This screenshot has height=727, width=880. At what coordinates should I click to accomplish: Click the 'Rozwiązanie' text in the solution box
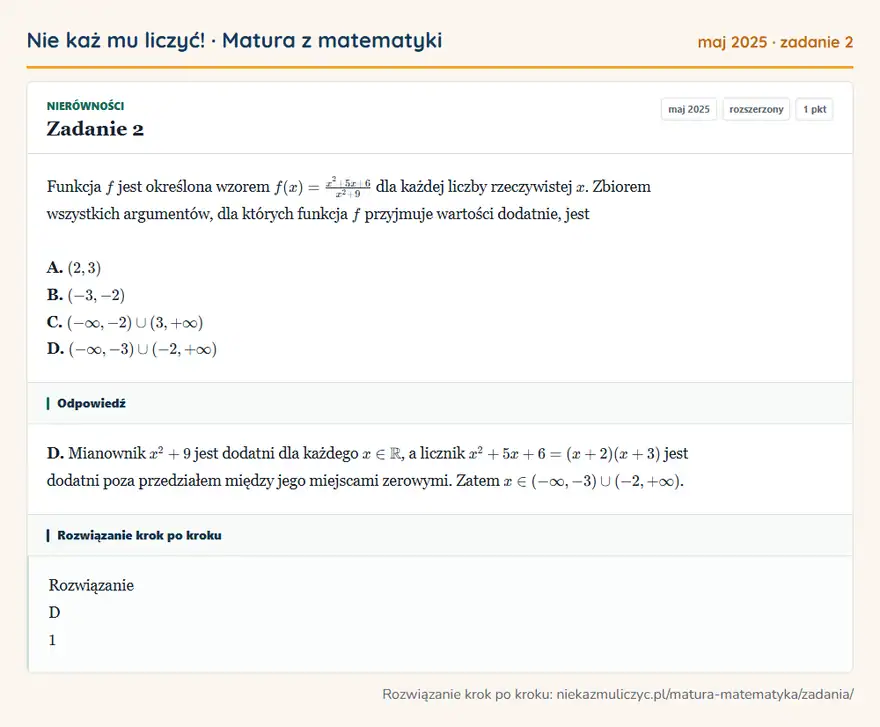91,585
